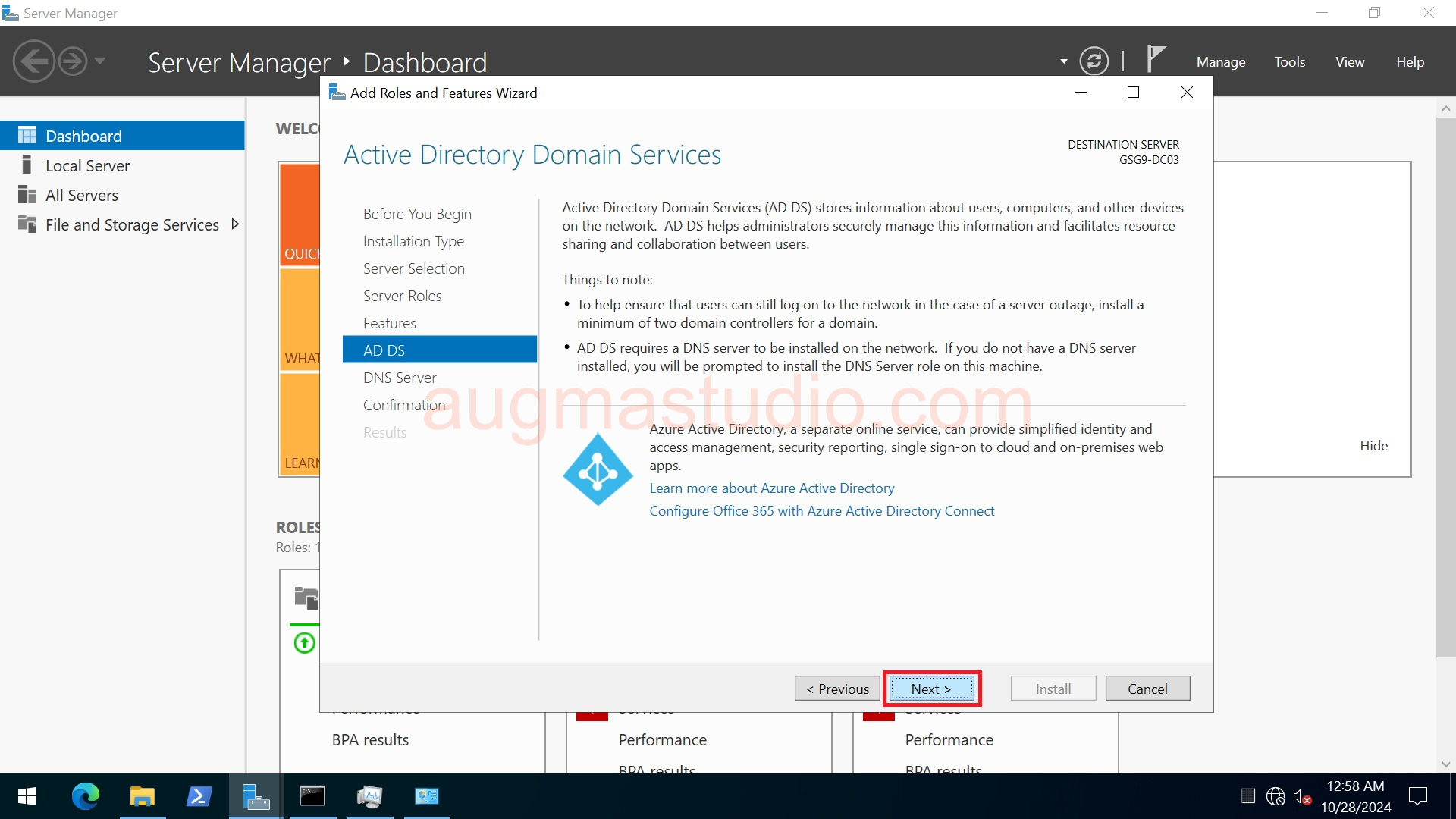Select the AD DS wizard step
The width and height of the screenshot is (1456, 819).
[384, 350]
